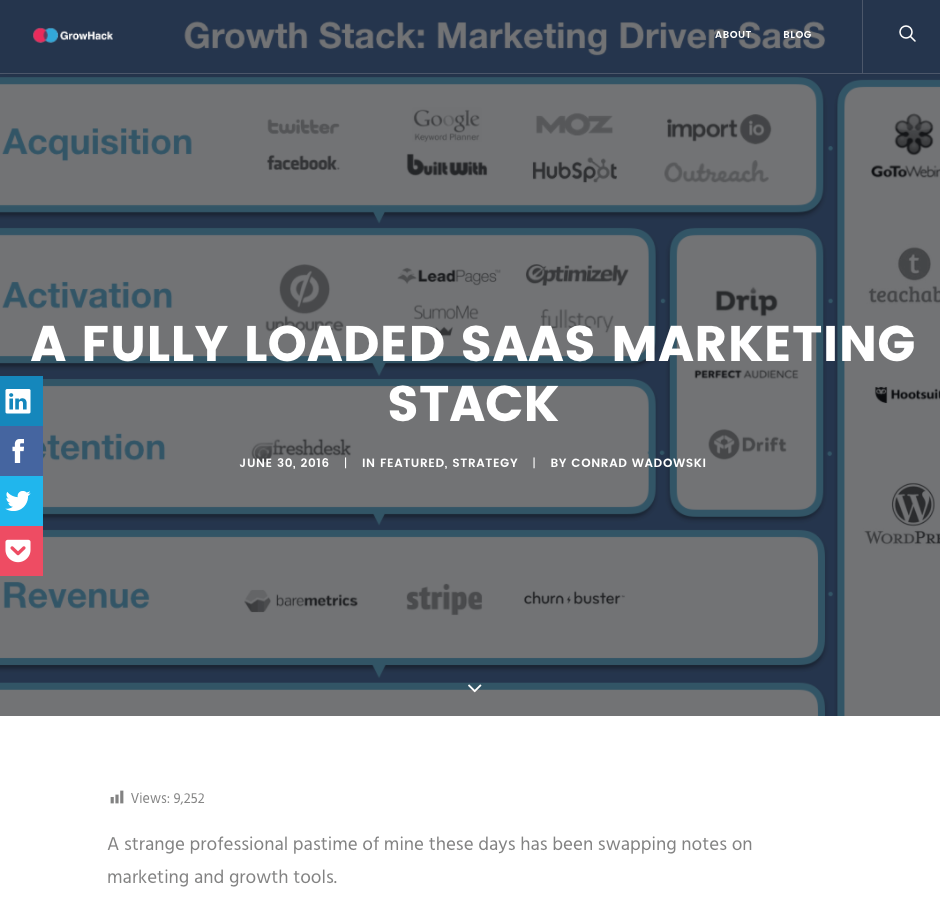The image size is (940, 897).
Task: Open the Strategy category link
Action: [x=485, y=463]
